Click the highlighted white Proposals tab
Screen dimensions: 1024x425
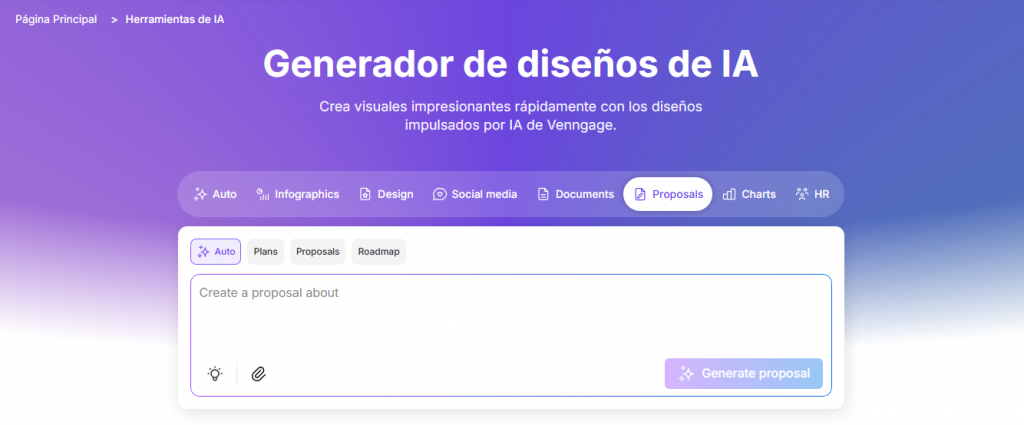click(668, 194)
